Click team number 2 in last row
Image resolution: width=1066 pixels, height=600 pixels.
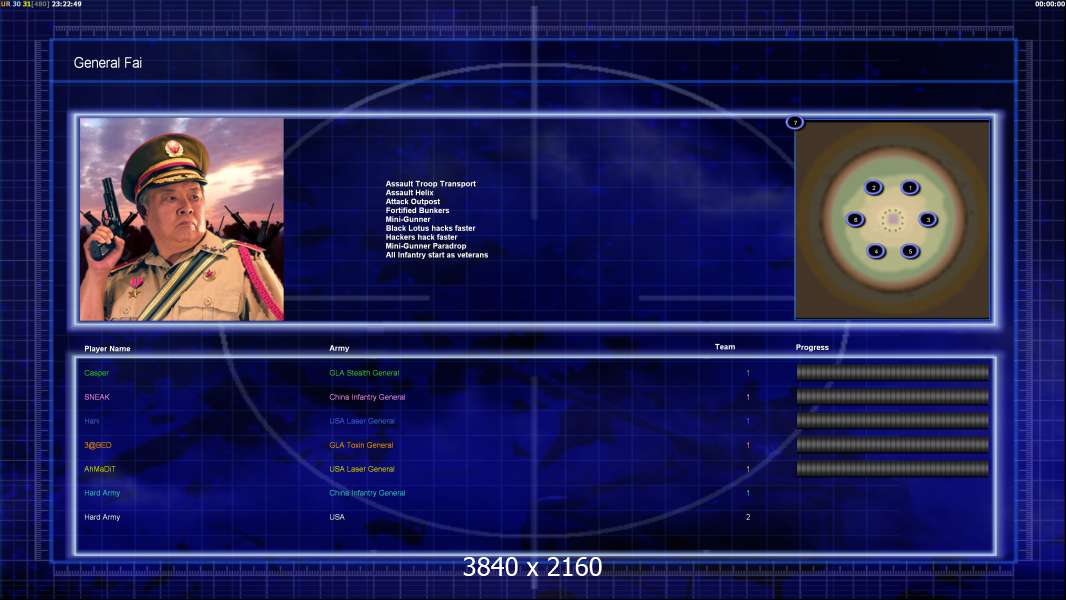point(748,517)
